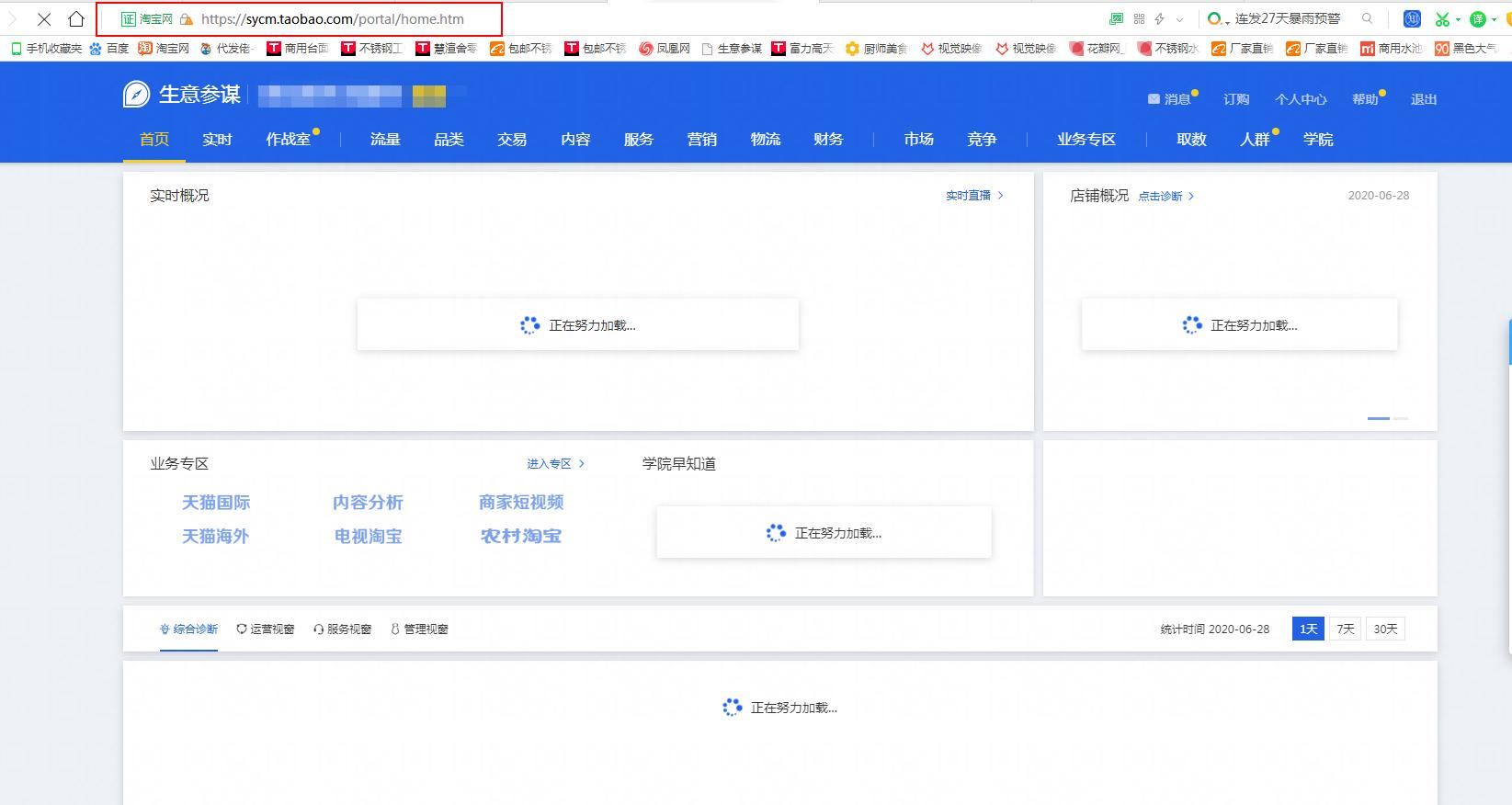Screen dimensions: 1512x805
Task: Open the 手机收藏夹 bookmark
Action: tap(46, 48)
